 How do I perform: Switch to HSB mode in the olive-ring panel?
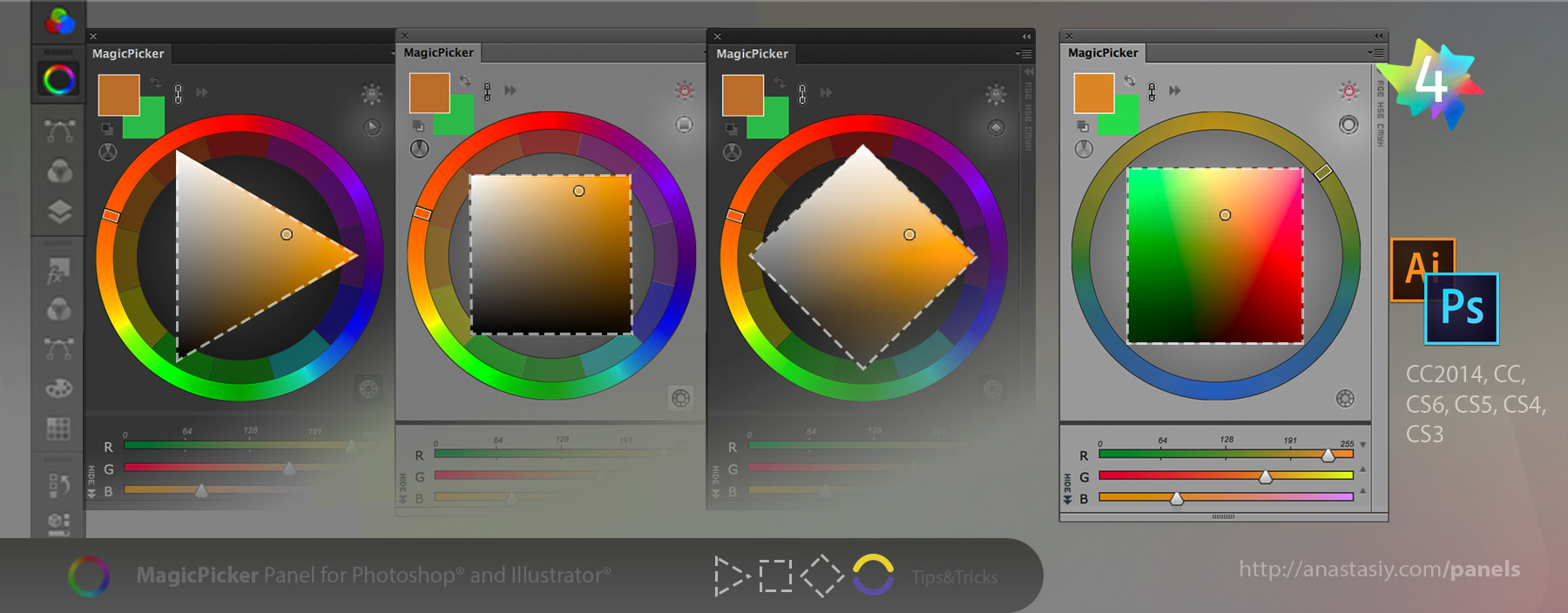coord(1380,111)
